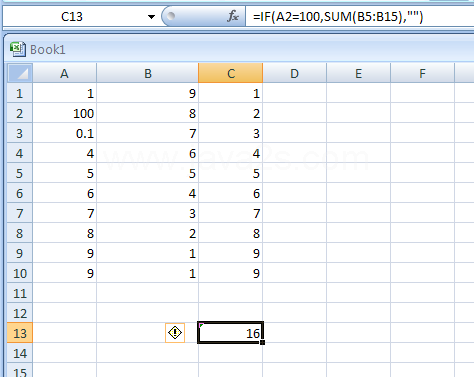This screenshot has width=474, height=377.
Task: Select column B header
Action: tap(148, 73)
